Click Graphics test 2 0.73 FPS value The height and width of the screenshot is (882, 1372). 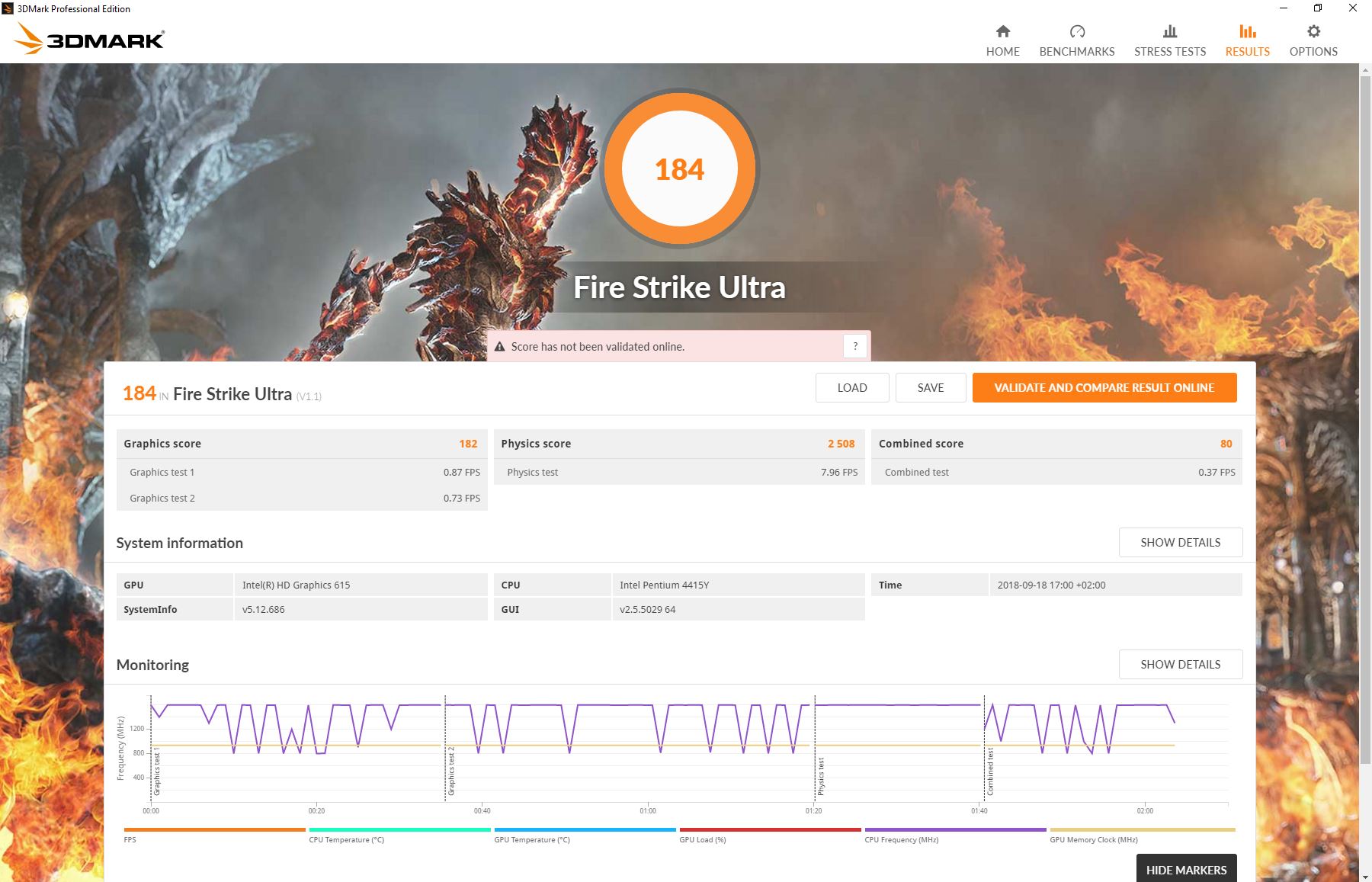[x=462, y=499]
